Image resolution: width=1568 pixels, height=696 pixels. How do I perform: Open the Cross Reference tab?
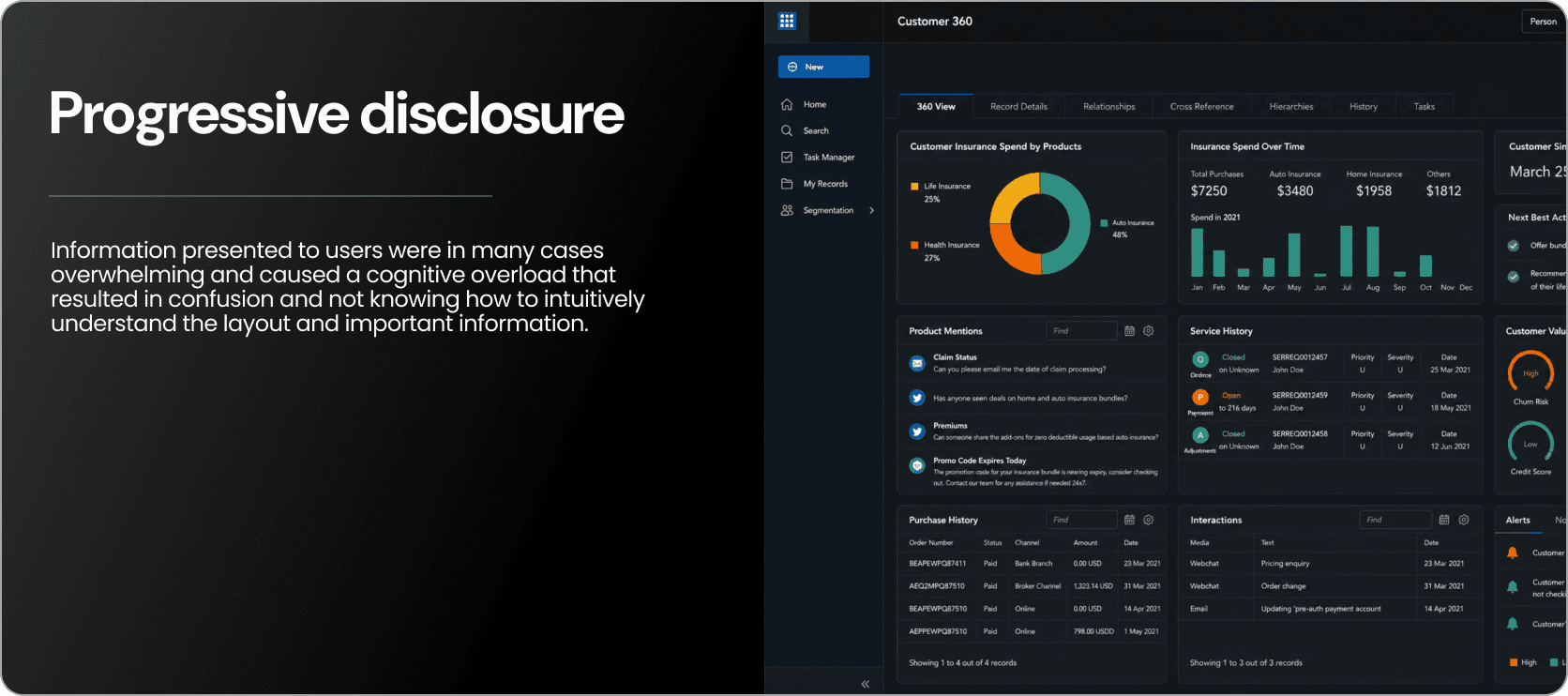coord(1201,107)
